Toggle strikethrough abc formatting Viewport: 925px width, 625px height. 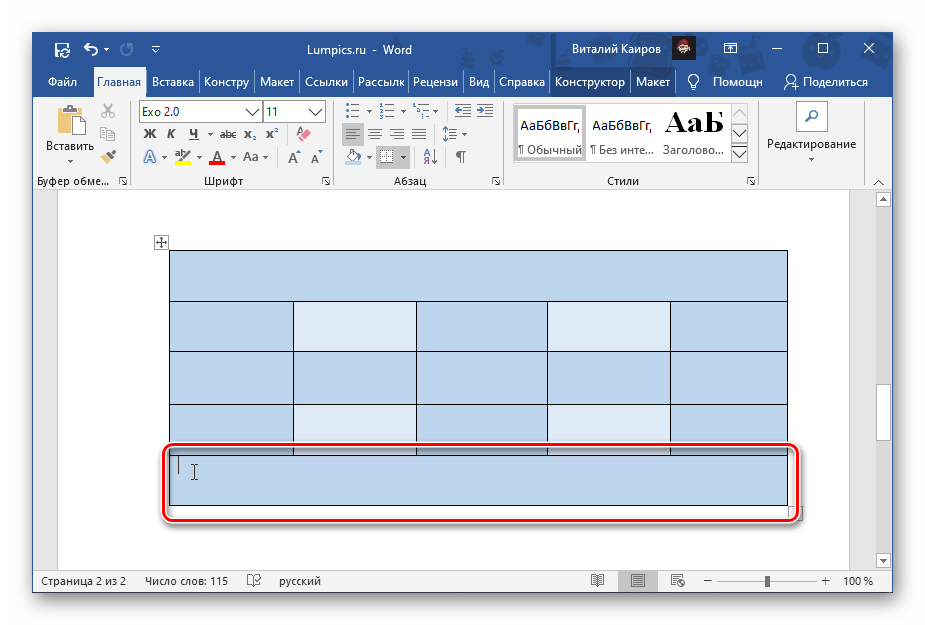click(228, 135)
